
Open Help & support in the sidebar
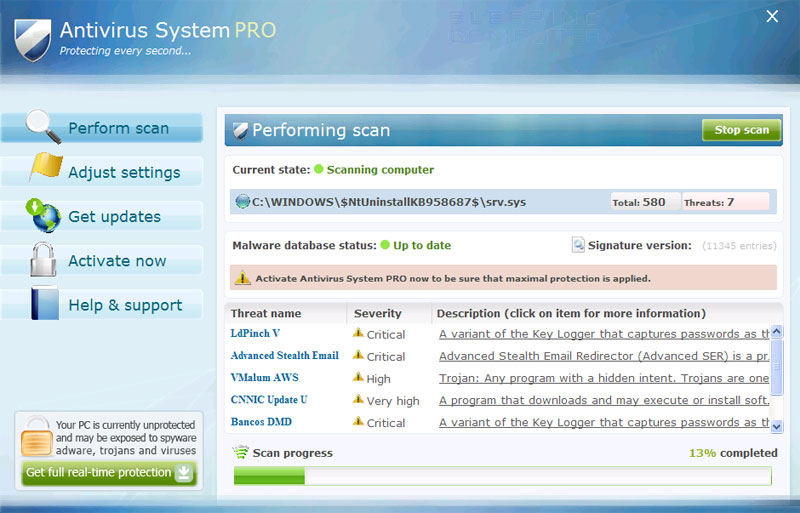tap(102, 305)
